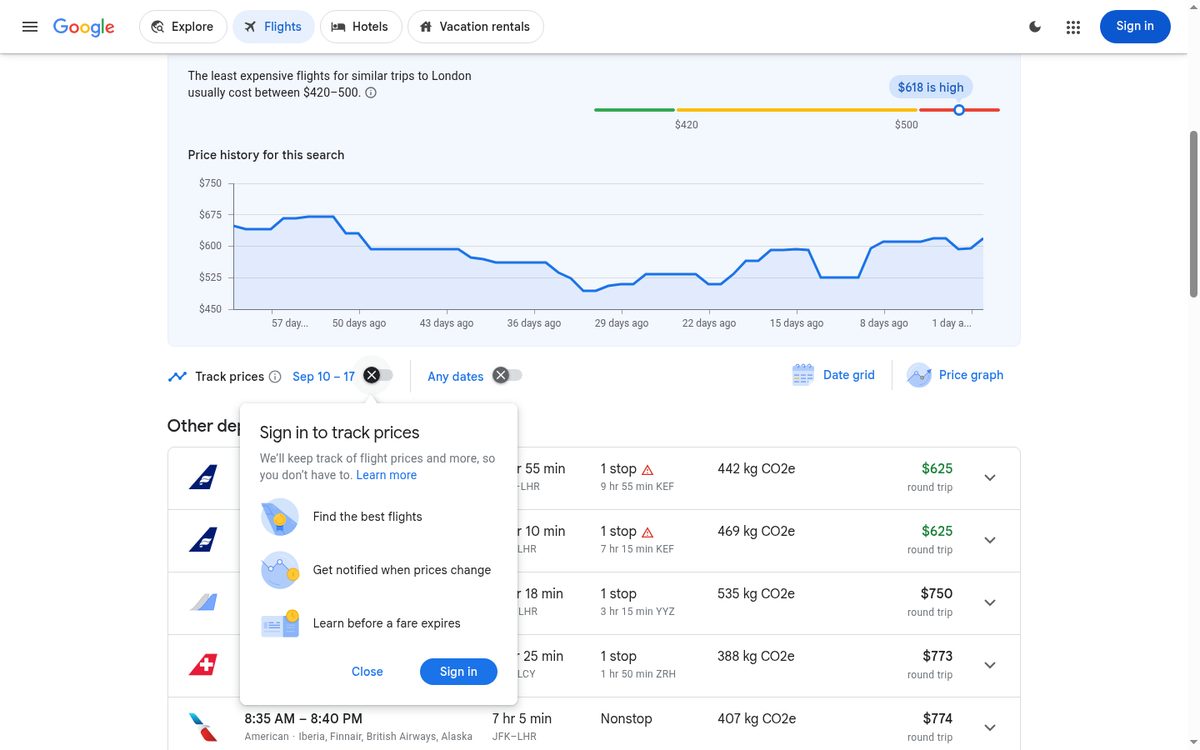This screenshot has width=1200, height=750.
Task: Toggle price tracking for Sep 10 – 17
Action: point(378,375)
